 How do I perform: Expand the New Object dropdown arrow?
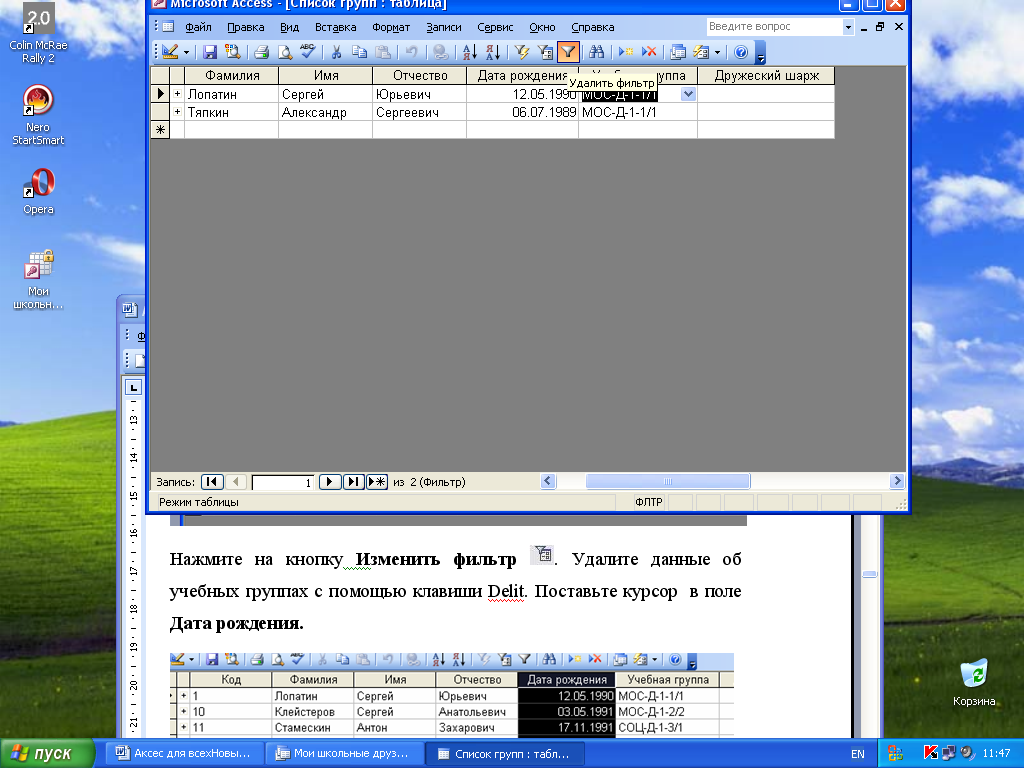tap(717, 52)
